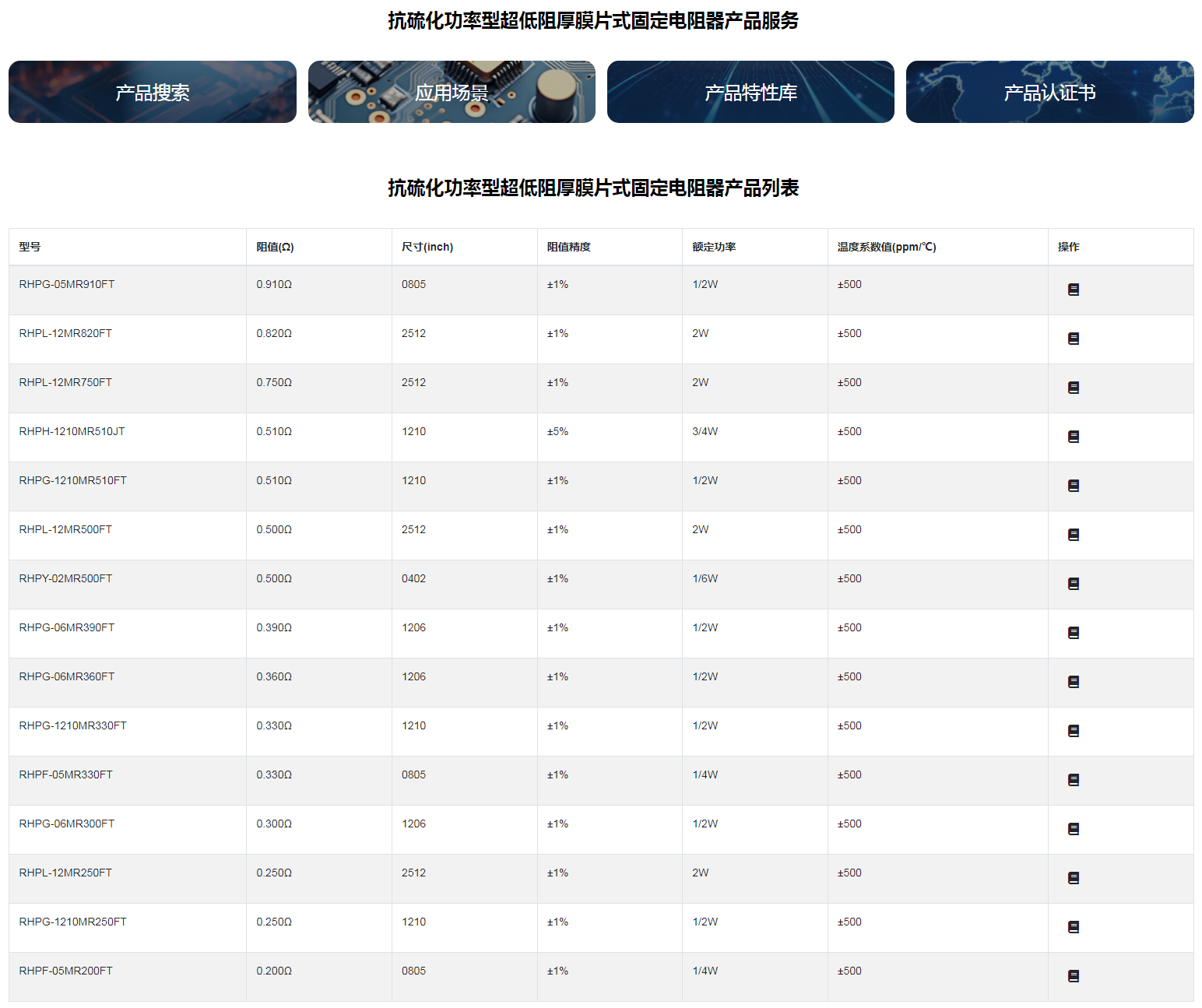Click the 阻值(Ω) column header

tap(275, 247)
